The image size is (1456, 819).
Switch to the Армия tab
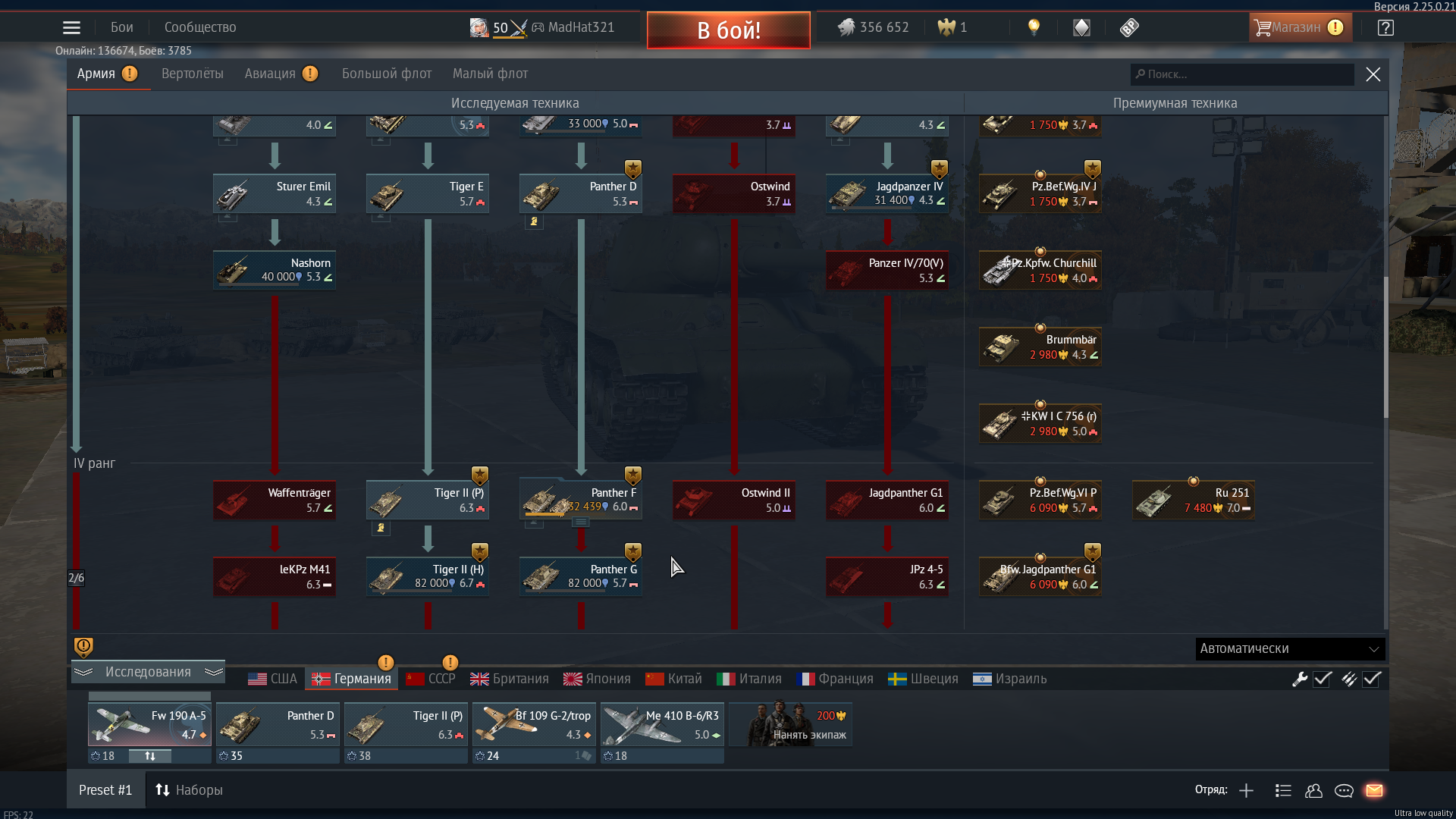107,74
